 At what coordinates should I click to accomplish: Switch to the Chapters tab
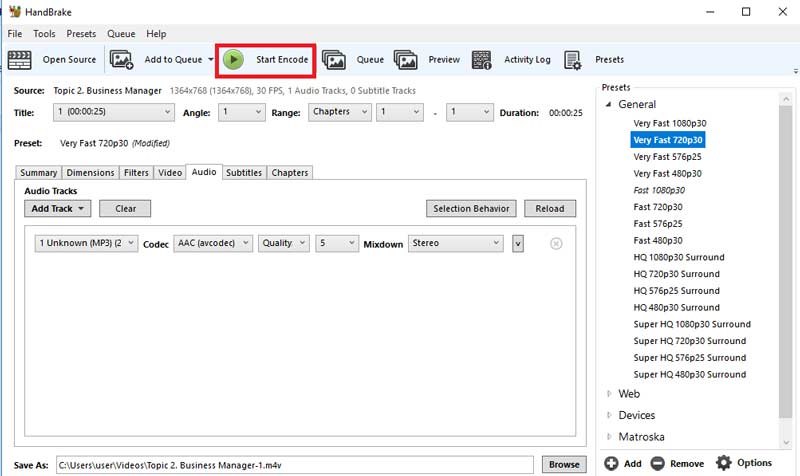pos(290,173)
